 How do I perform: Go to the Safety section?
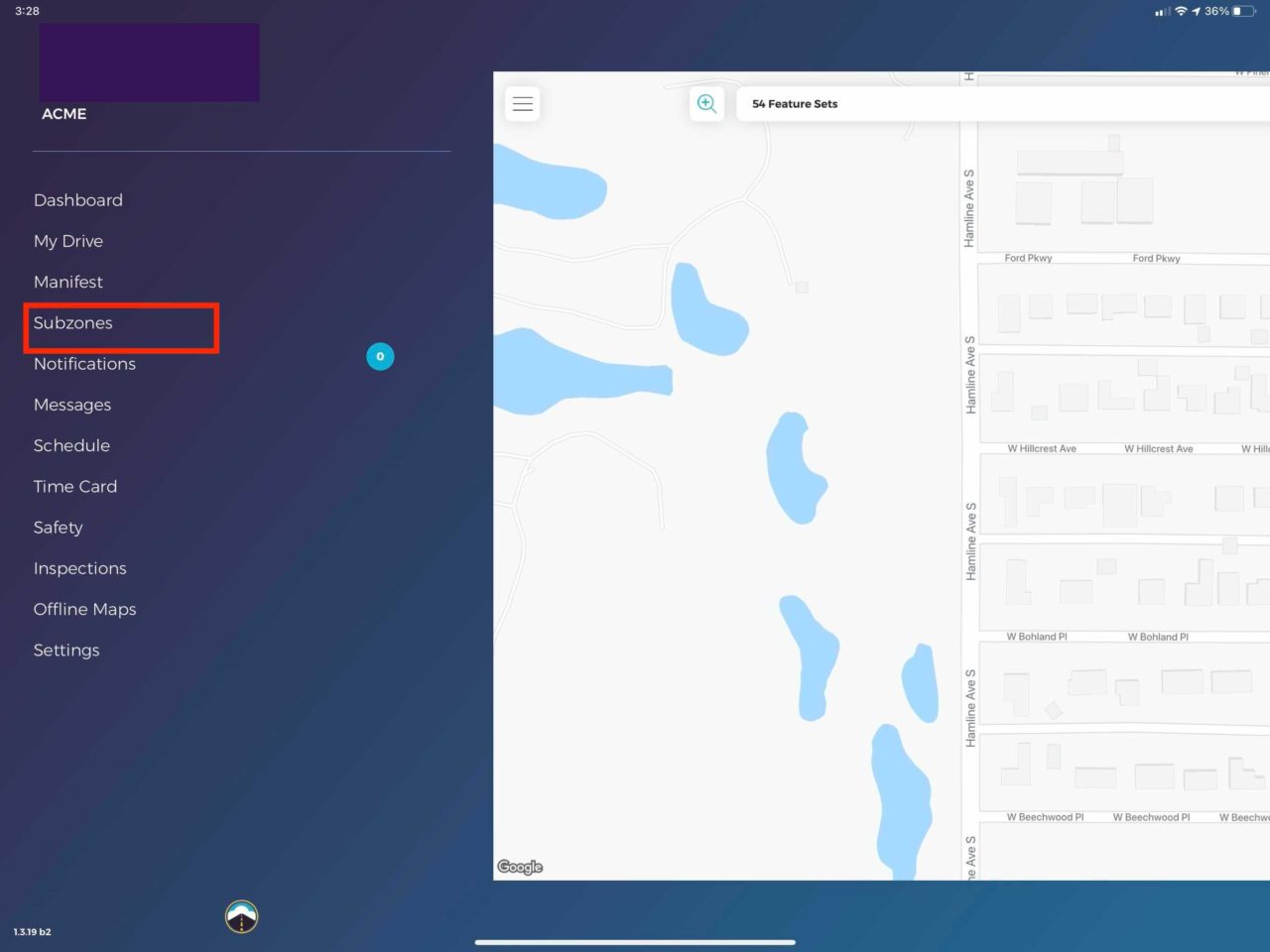click(58, 527)
